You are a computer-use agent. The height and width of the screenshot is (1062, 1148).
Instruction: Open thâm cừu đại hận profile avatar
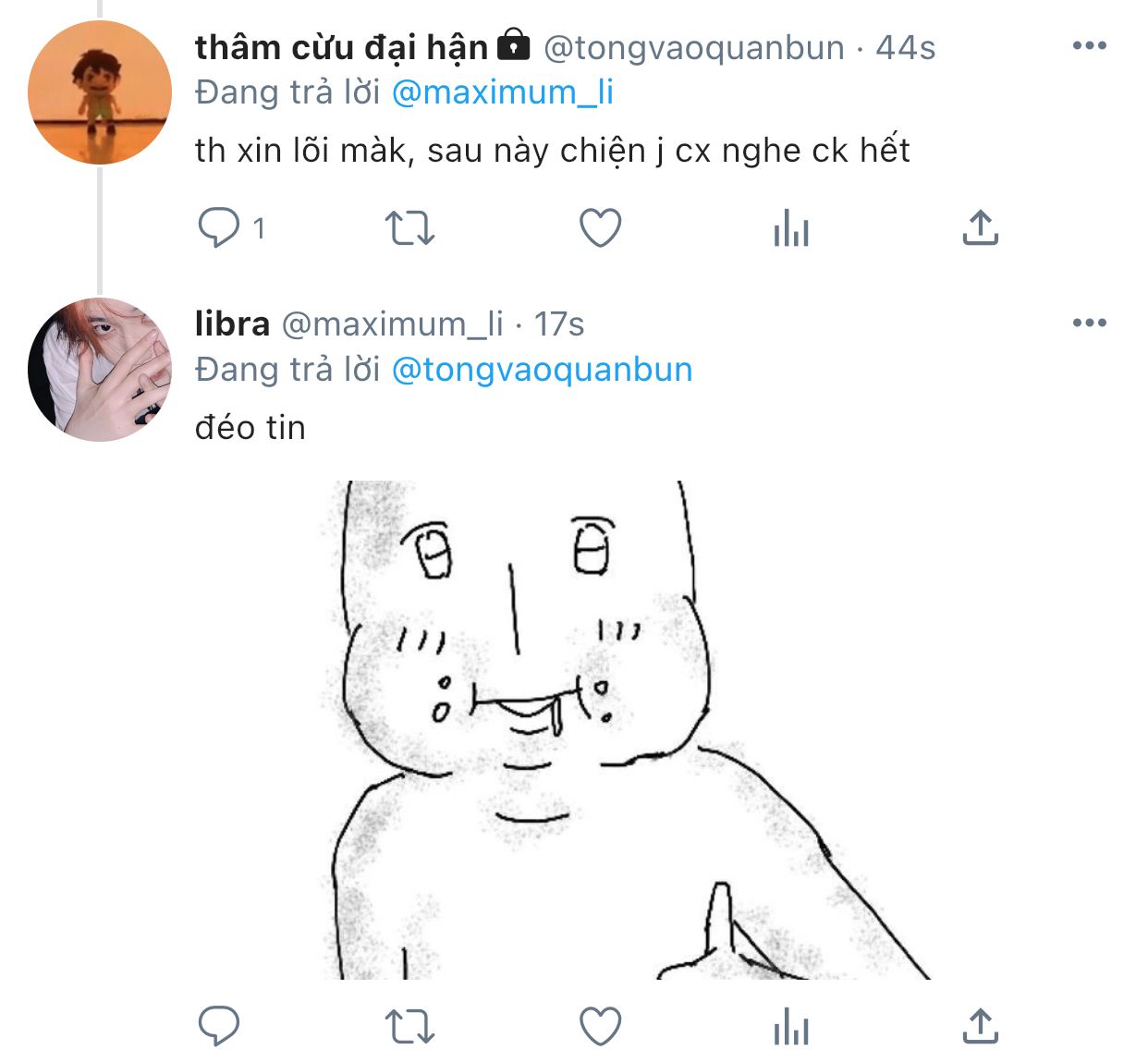100,92
